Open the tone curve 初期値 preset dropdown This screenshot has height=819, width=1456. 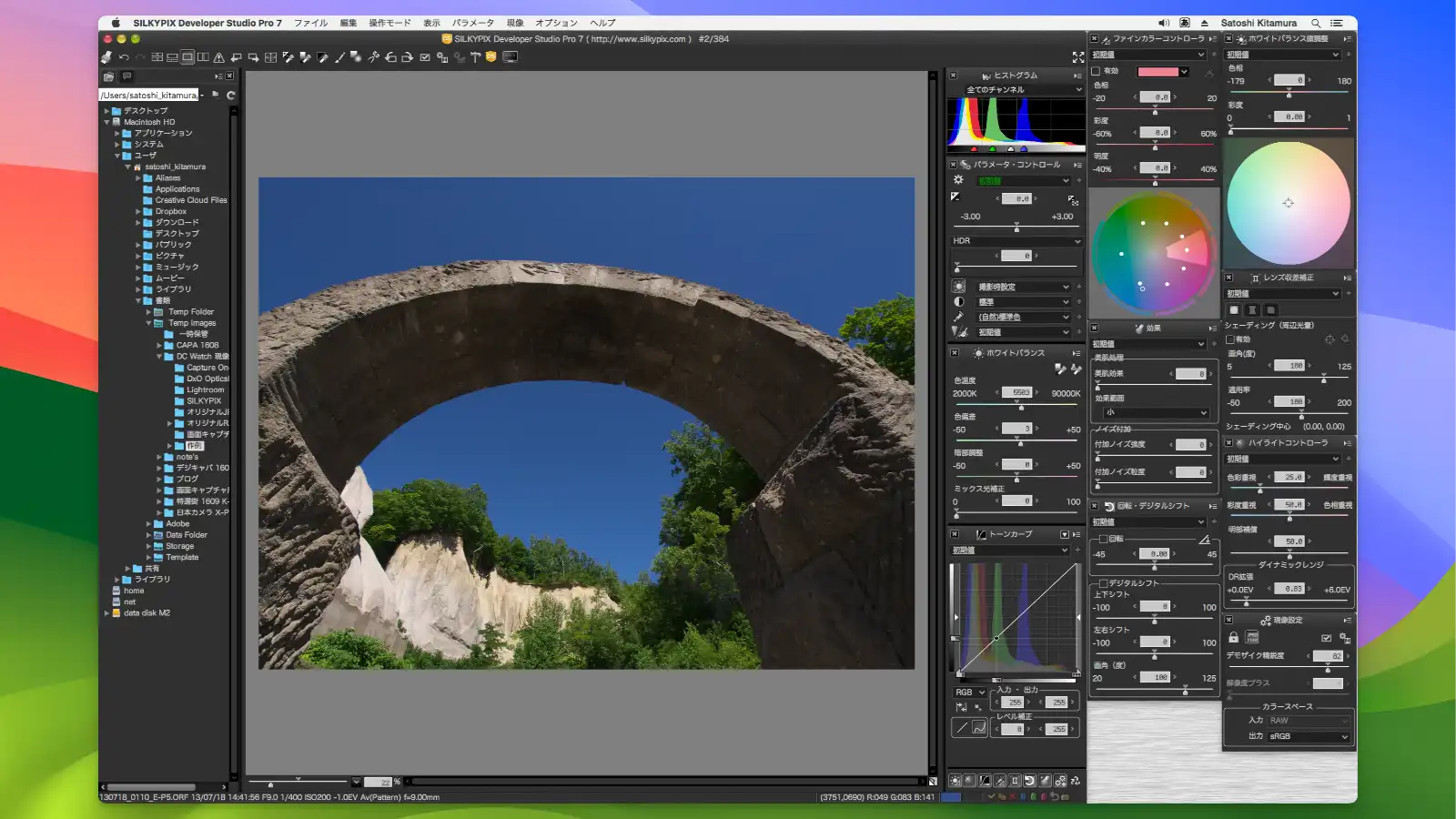point(1010,550)
